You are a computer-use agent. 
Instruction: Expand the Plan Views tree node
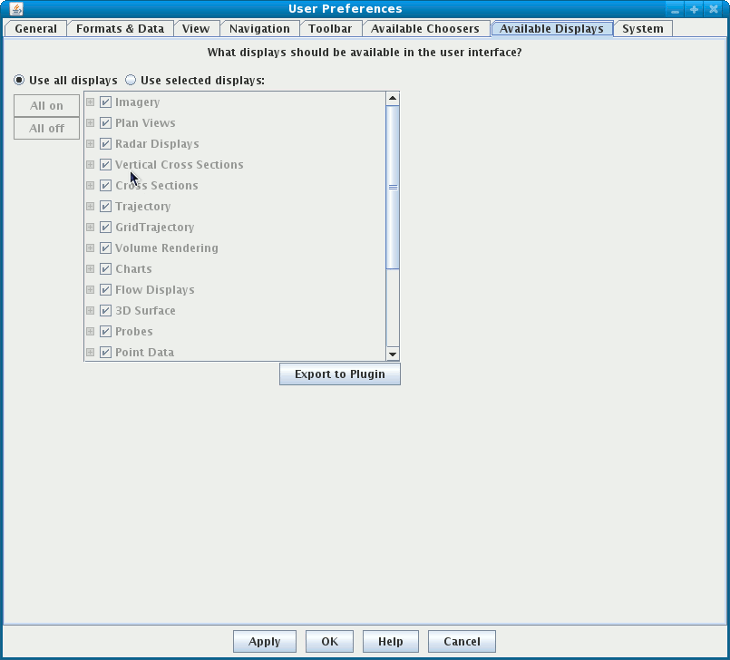coord(90,123)
